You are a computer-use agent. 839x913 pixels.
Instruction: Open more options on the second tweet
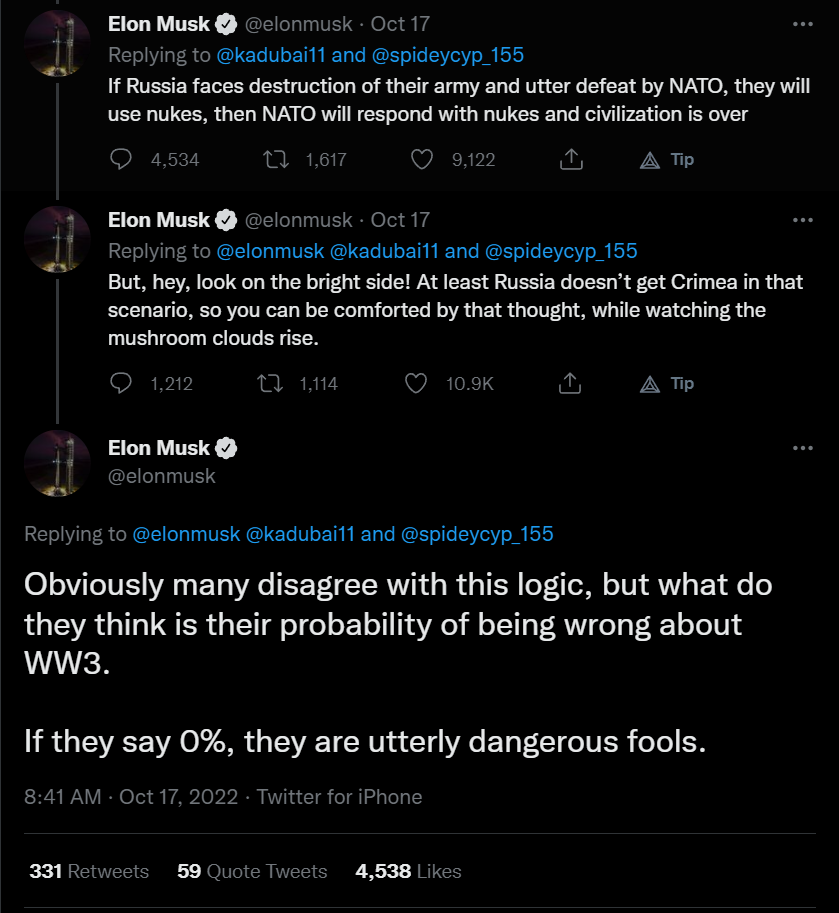click(x=802, y=220)
